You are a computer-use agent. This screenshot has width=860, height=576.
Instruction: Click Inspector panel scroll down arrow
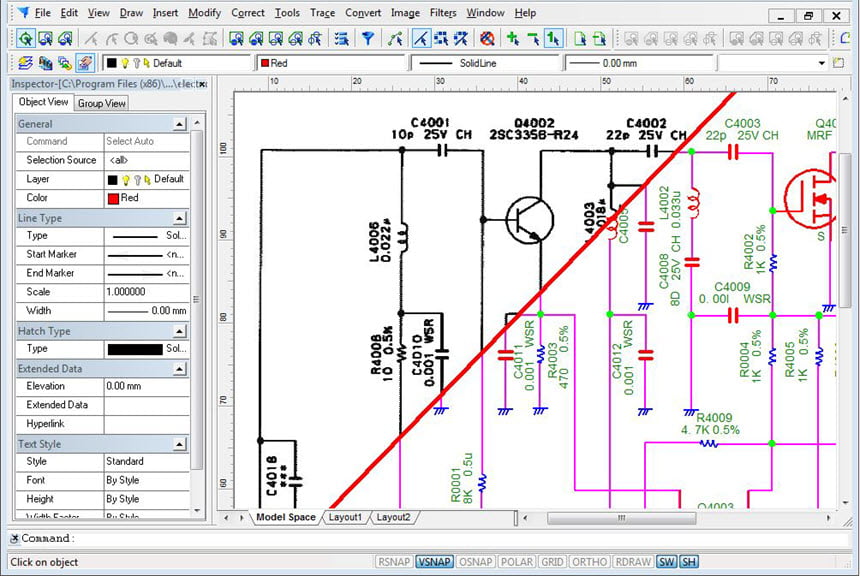(x=197, y=511)
